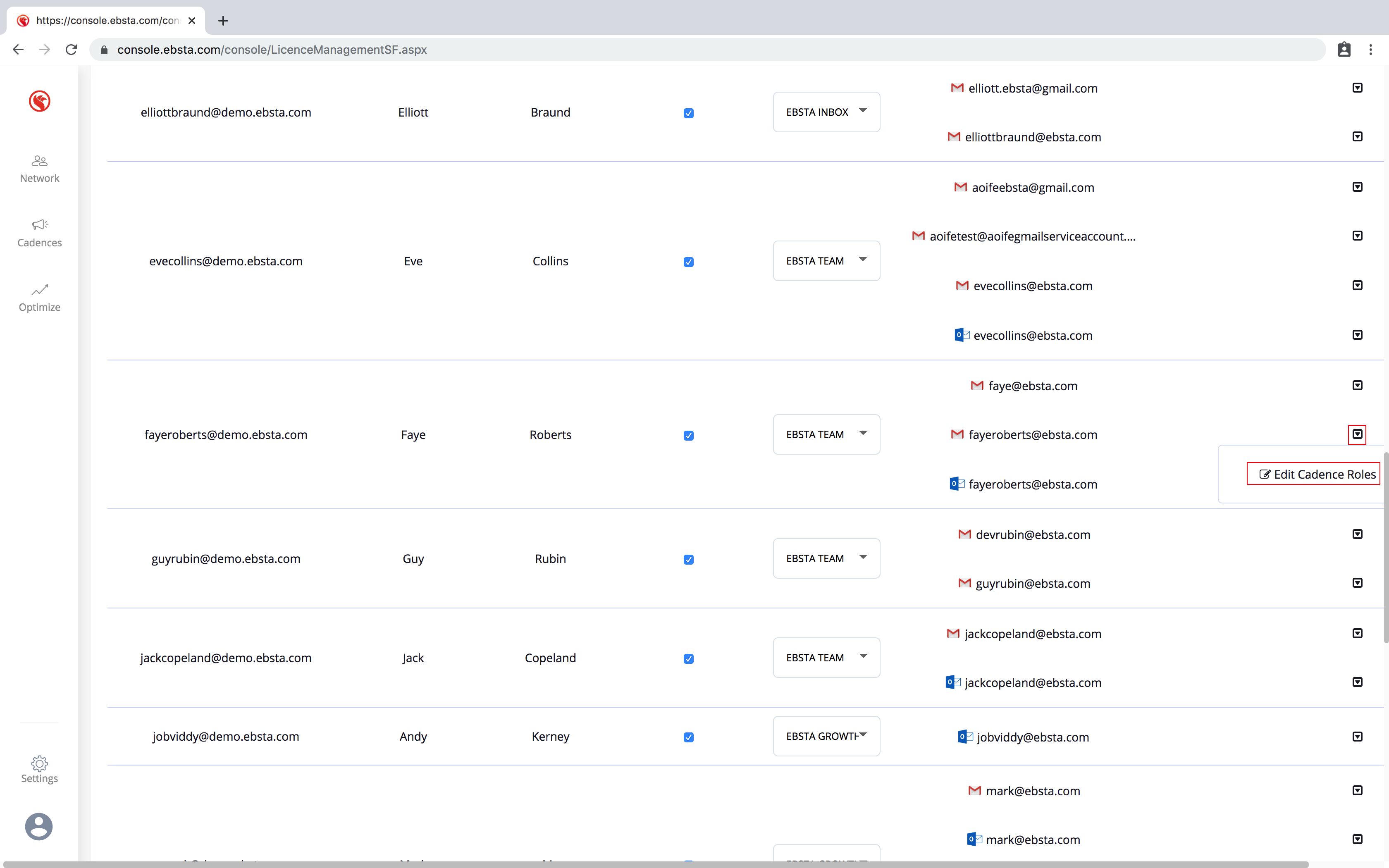Viewport: 1389px width, 868px height.
Task: Open EBSTA TEAM dropdown for Faye Roberts
Action: (x=826, y=434)
